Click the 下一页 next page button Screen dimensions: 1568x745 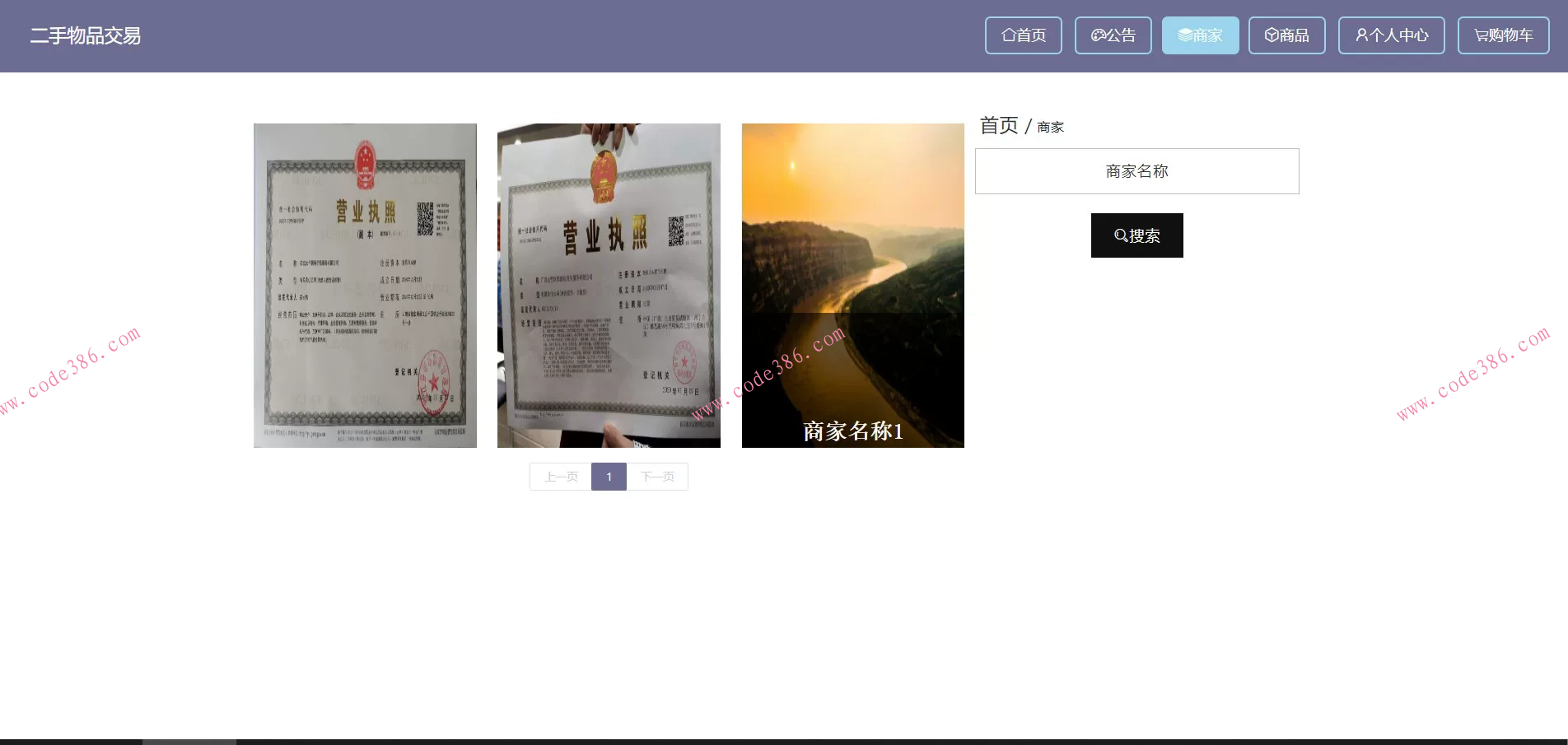click(x=657, y=477)
